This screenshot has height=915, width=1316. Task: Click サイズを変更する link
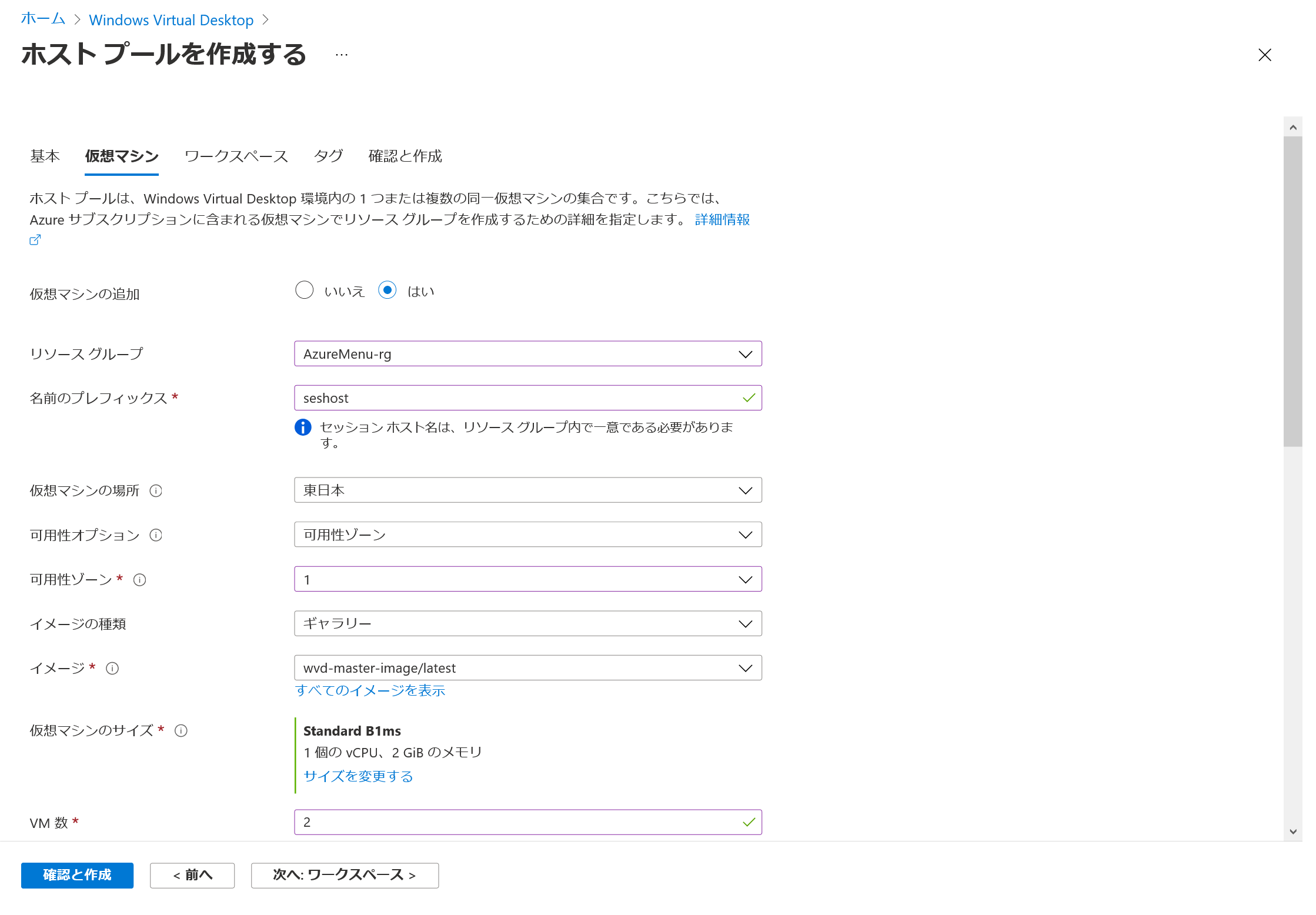[358, 777]
